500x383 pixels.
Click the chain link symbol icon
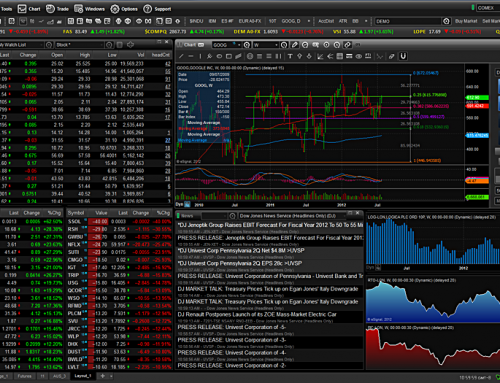pos(347,45)
